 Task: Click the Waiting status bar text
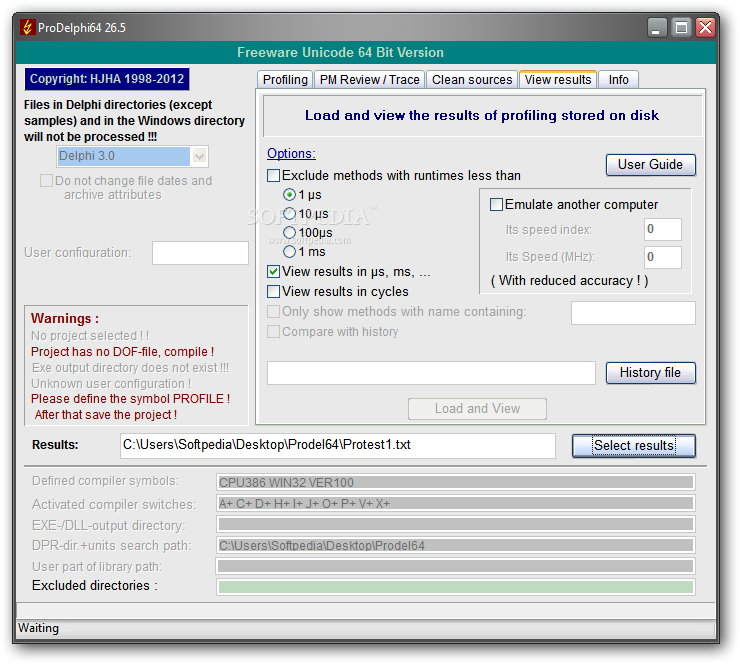tap(38, 628)
